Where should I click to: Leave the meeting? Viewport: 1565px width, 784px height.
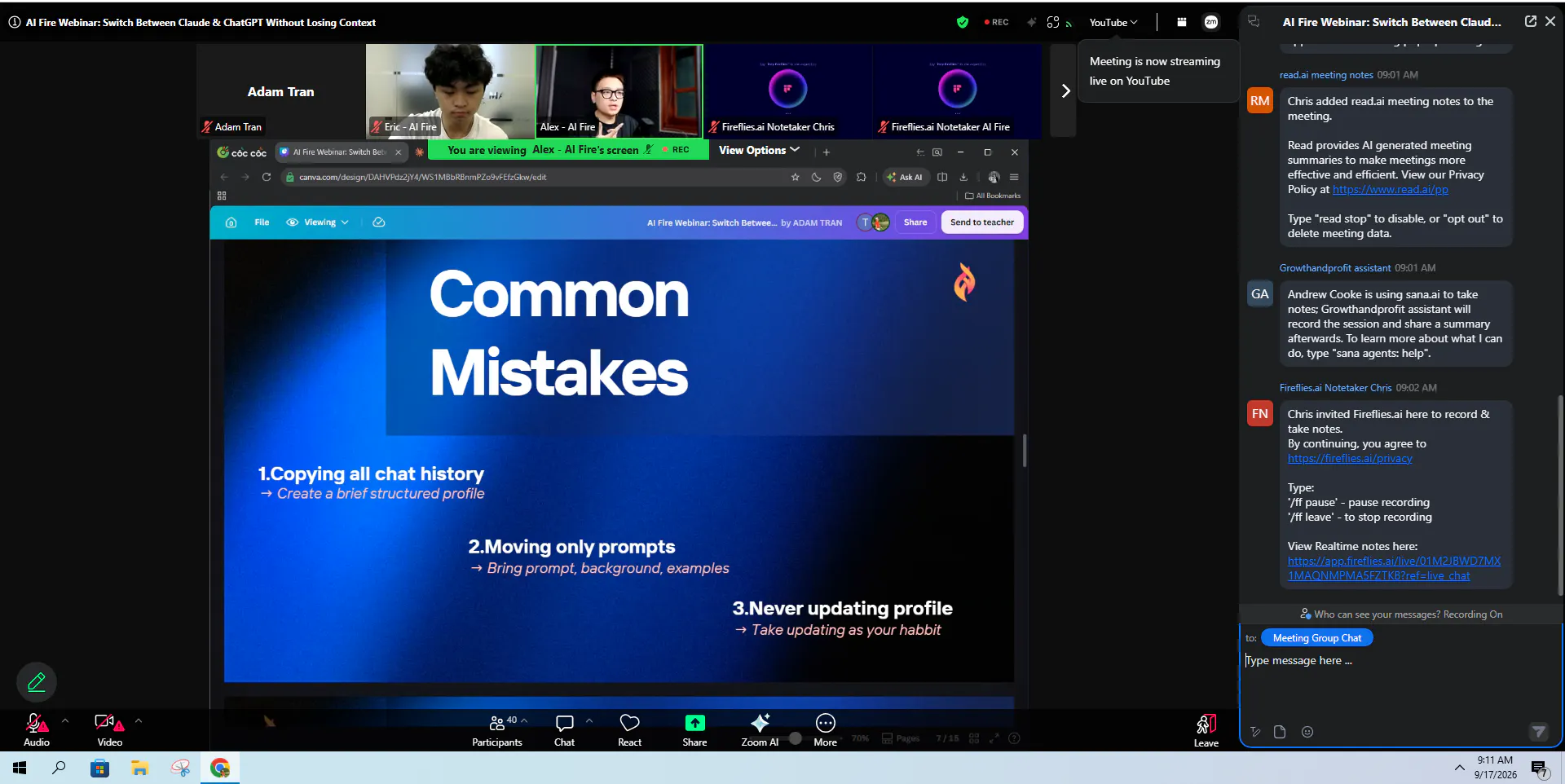1206,730
